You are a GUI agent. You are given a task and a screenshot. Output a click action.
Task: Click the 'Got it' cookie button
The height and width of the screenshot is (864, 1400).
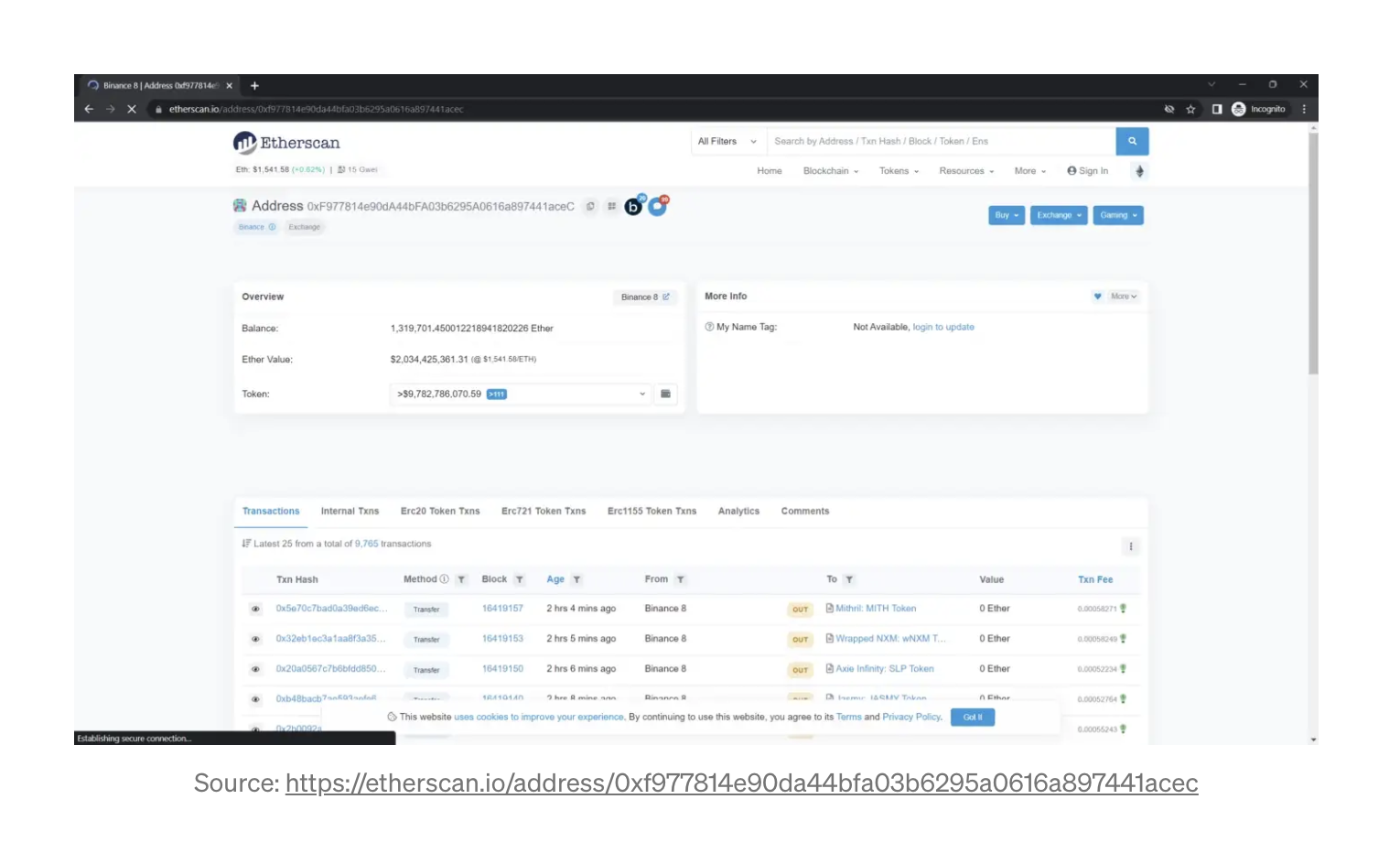click(x=973, y=718)
